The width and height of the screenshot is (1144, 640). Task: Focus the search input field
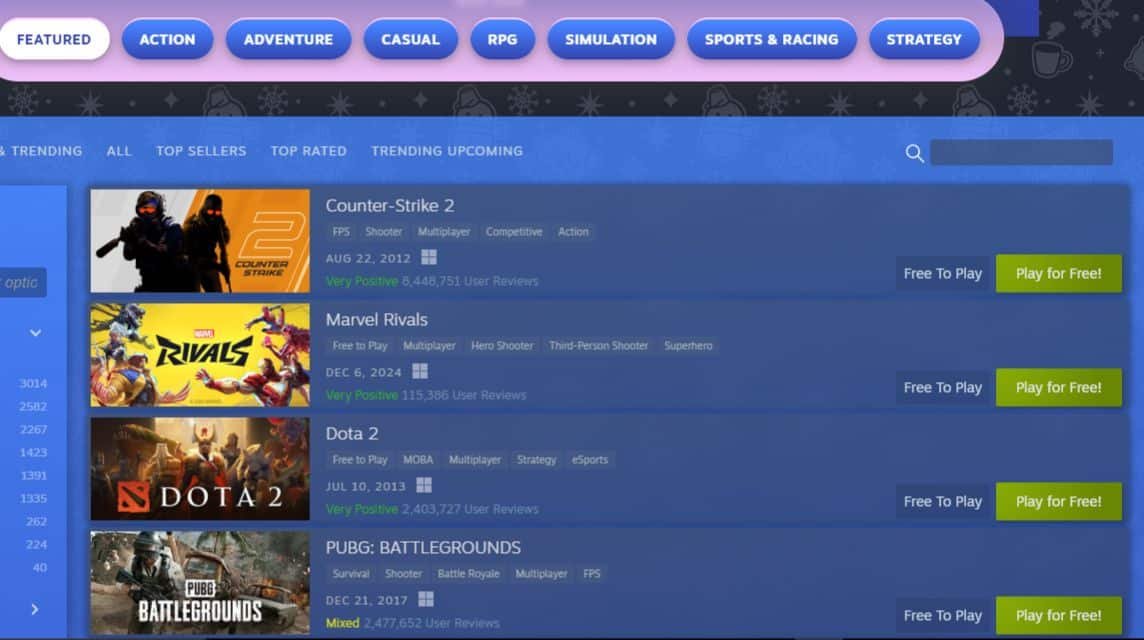pyautogui.click(x=1021, y=153)
